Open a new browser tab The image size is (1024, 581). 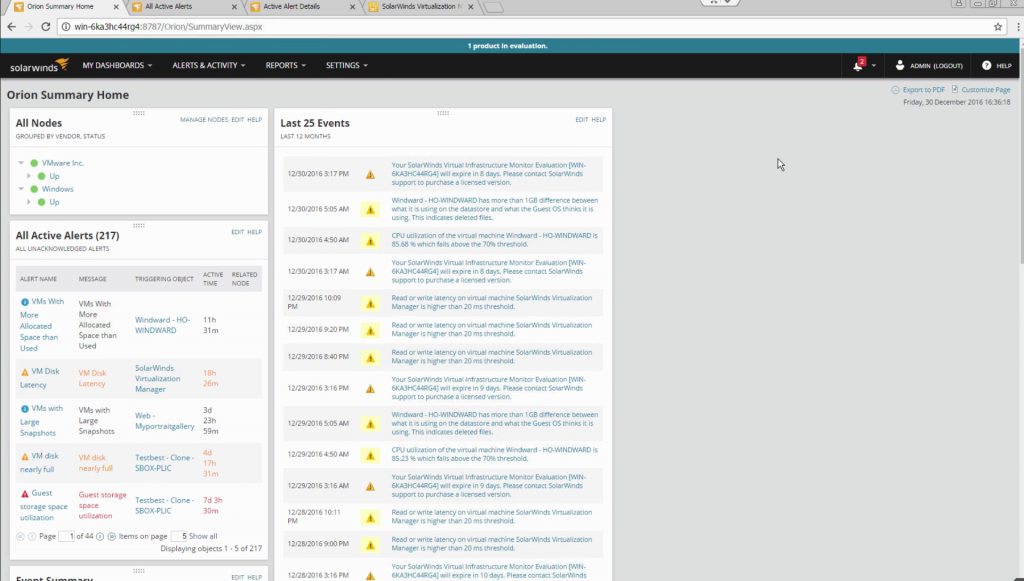pyautogui.click(x=494, y=8)
